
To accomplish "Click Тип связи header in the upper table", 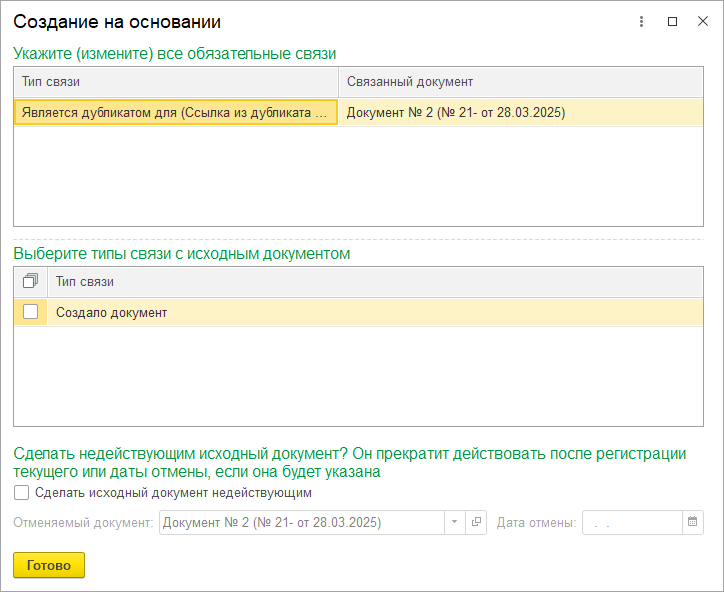I will [51, 81].
